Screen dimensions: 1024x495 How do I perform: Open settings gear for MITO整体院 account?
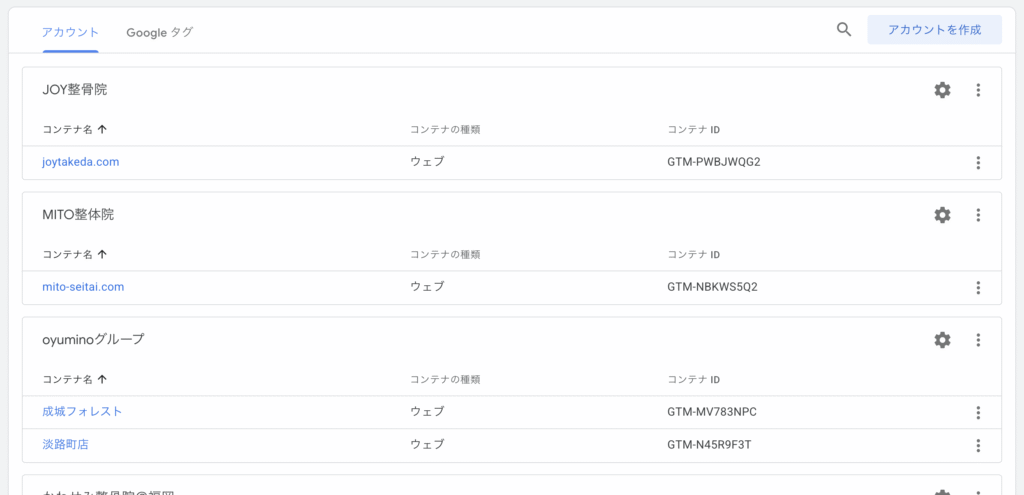pos(942,215)
